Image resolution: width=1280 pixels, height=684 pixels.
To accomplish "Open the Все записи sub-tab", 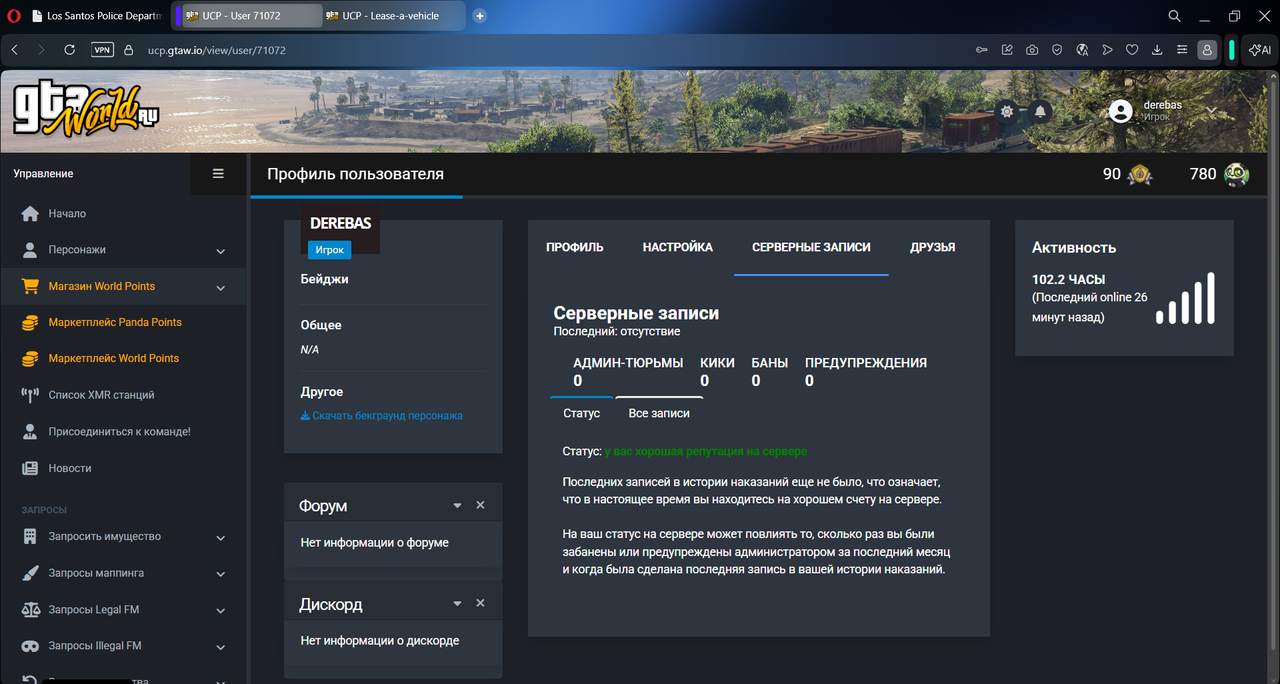I will coord(659,413).
